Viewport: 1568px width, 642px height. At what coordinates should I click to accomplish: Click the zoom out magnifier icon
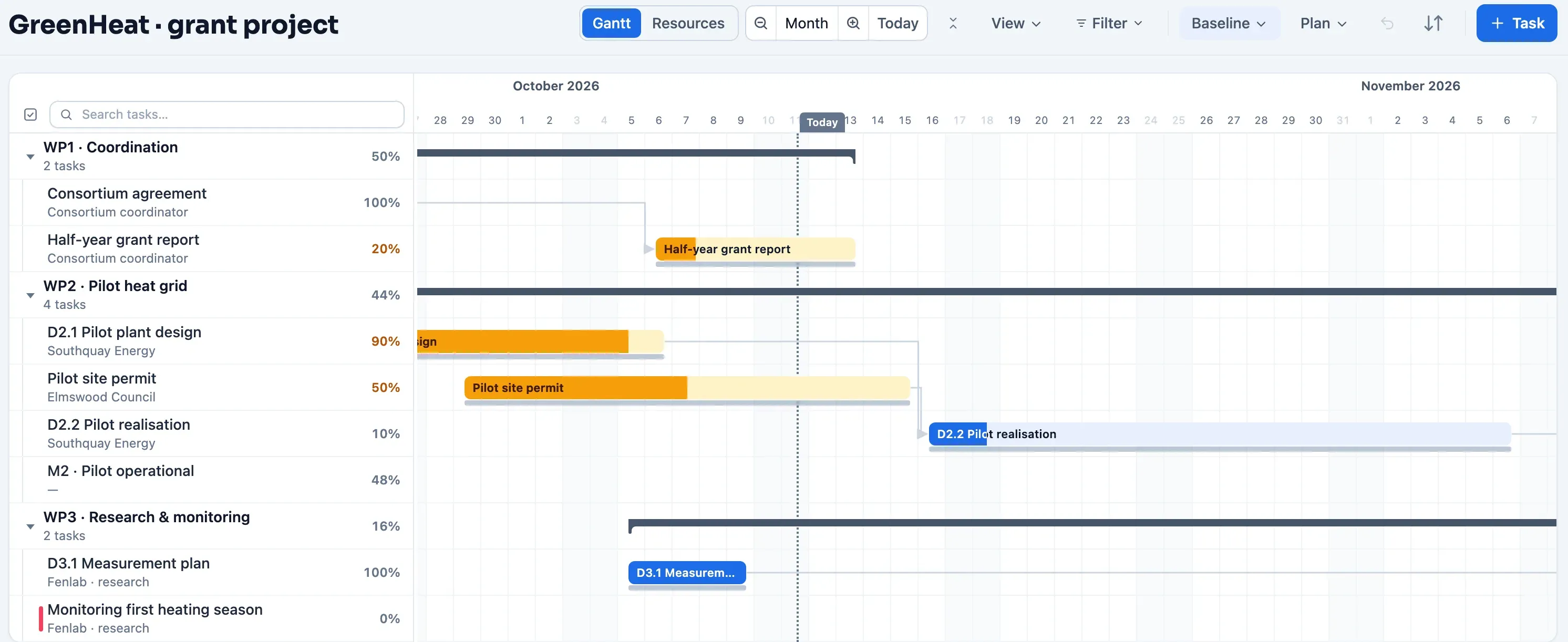(761, 23)
